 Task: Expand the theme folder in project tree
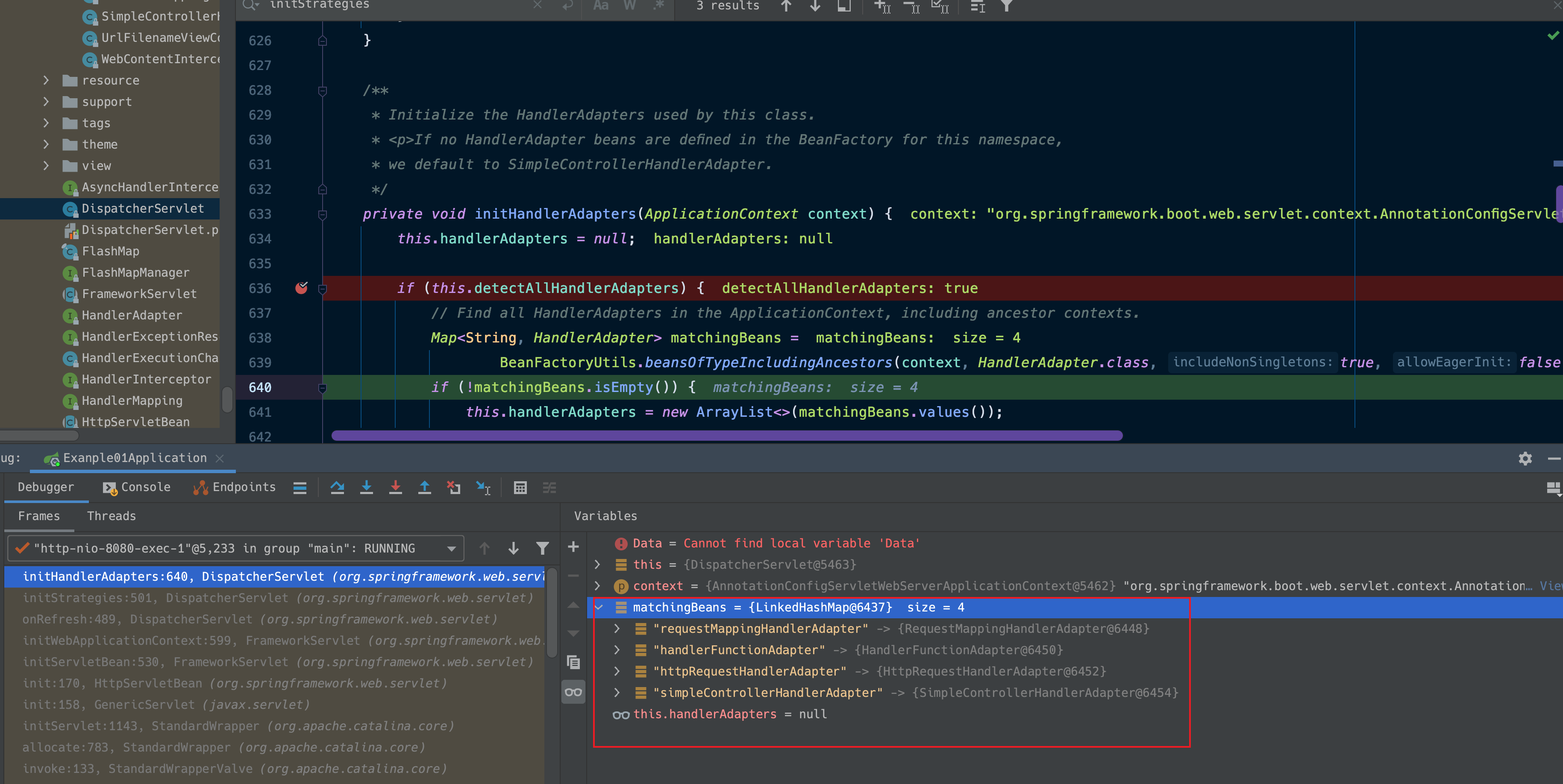(46, 144)
